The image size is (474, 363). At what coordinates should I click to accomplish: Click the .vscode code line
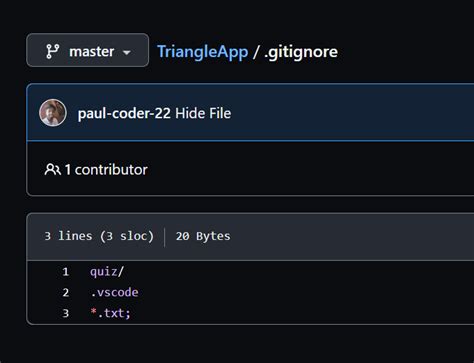(114, 292)
